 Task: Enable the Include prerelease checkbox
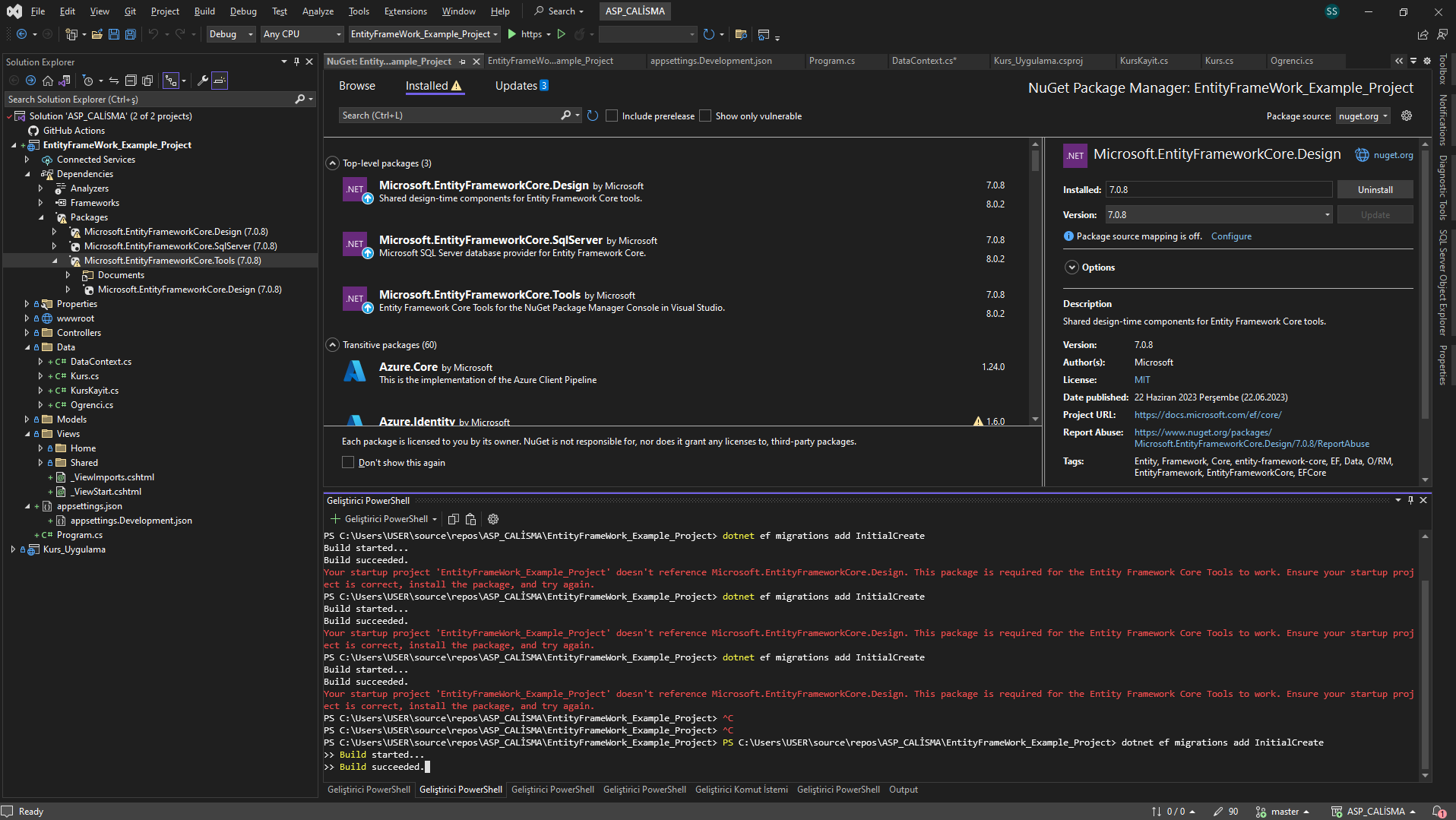point(612,116)
